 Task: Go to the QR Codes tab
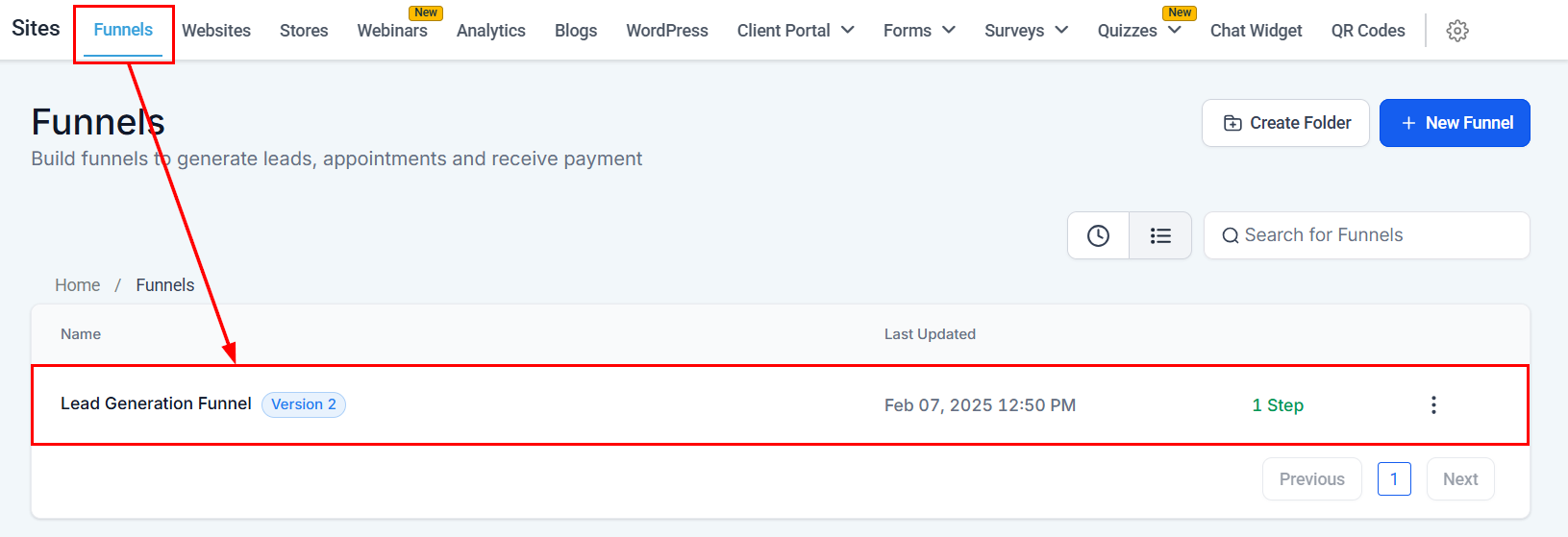(x=1368, y=31)
